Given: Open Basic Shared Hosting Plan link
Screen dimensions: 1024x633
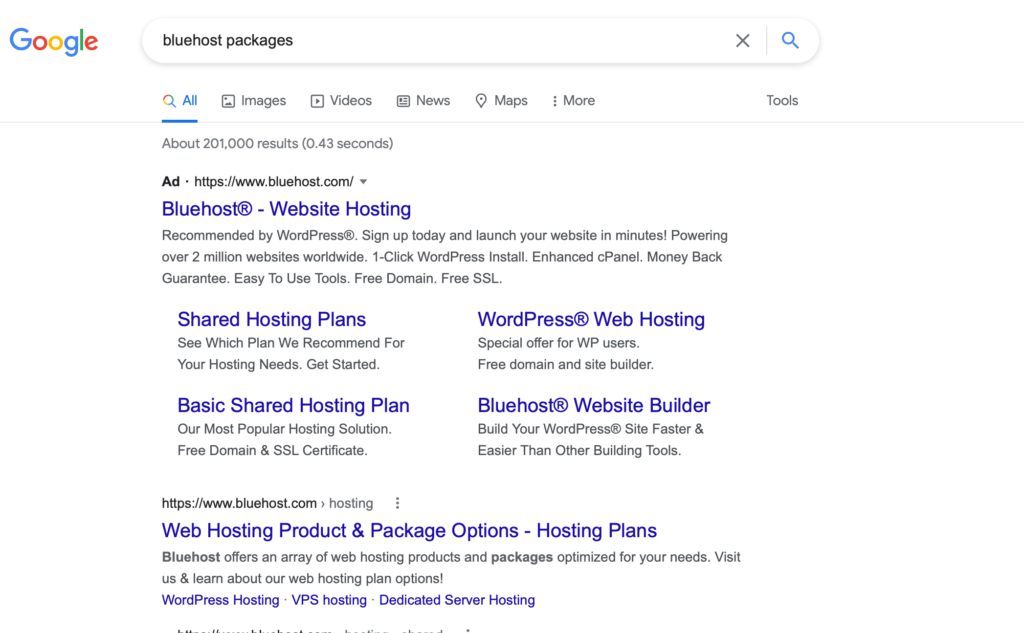Looking at the screenshot, I should point(293,406).
